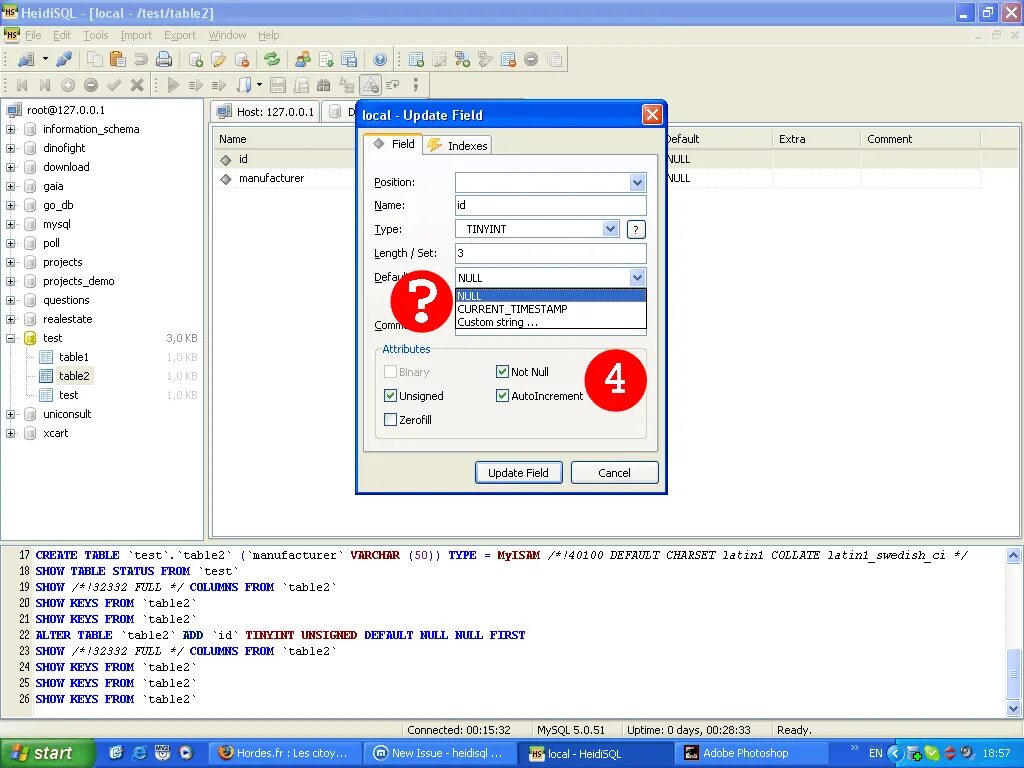Click Cancel in Update Field dialog
Viewport: 1024px width, 768px height.
pyautogui.click(x=615, y=473)
